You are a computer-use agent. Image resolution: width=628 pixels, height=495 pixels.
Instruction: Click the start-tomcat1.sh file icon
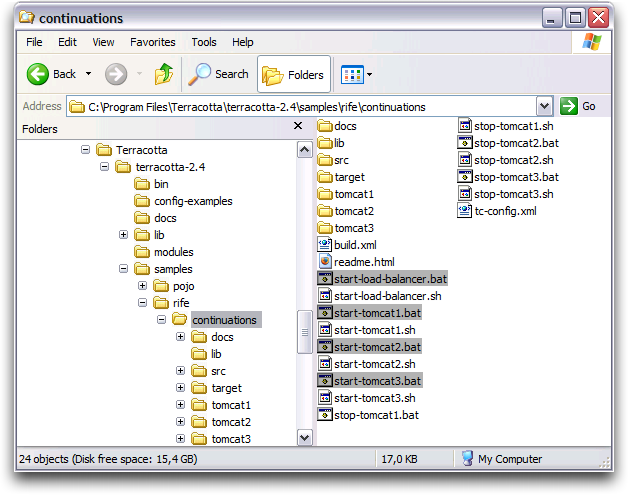[x=325, y=330]
